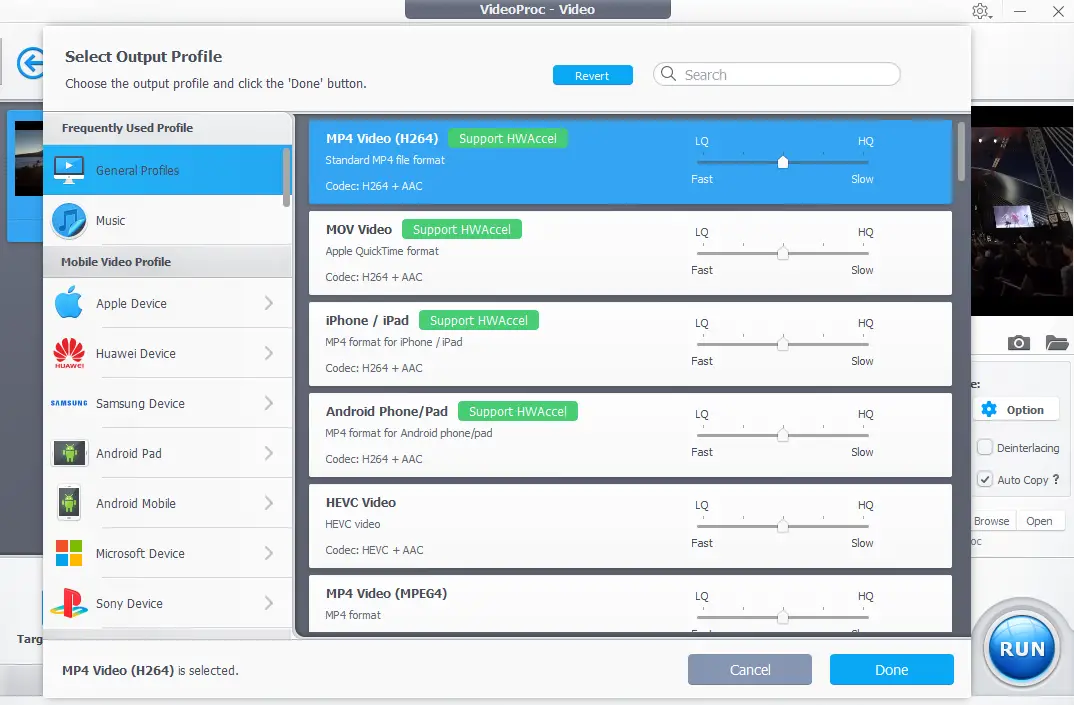Click the Cancel button
Viewport: 1074px width, 705px height.
(x=750, y=669)
